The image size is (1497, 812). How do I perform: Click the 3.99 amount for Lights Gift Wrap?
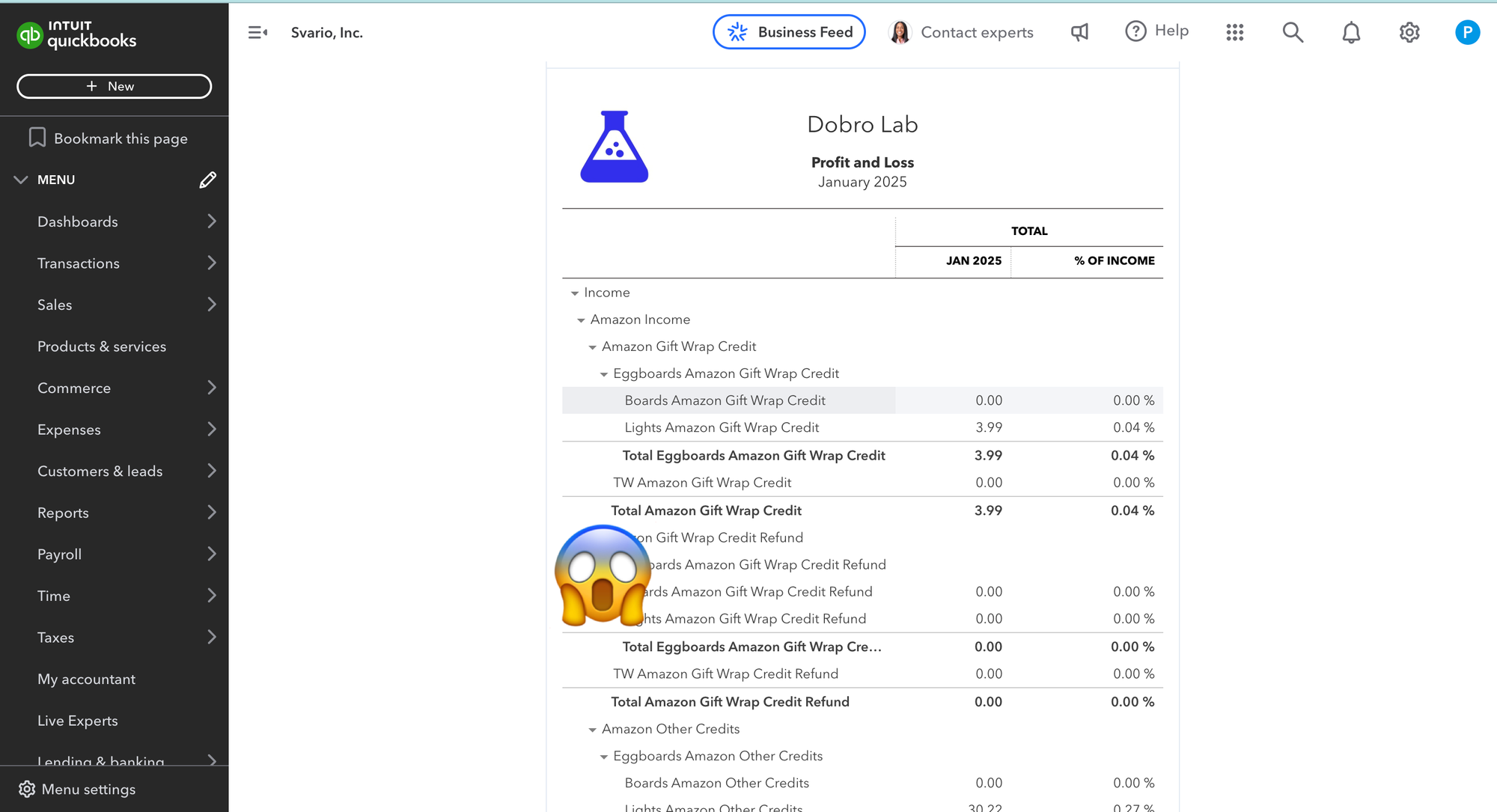point(989,427)
